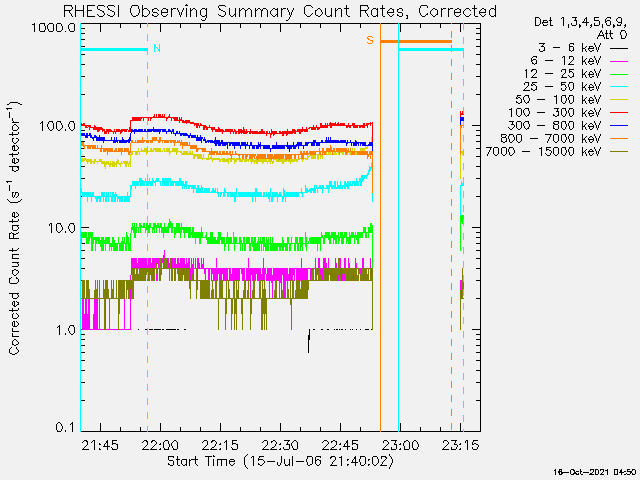Click the solid orange vertical line before 23:00
This screenshot has height=480, width=640.
pyautogui.click(x=380, y=245)
